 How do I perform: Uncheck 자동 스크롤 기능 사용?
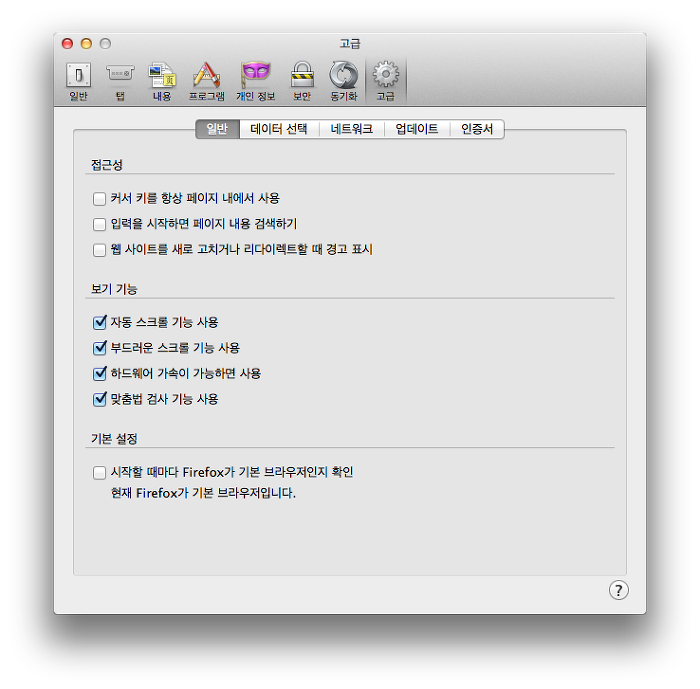click(x=99, y=322)
